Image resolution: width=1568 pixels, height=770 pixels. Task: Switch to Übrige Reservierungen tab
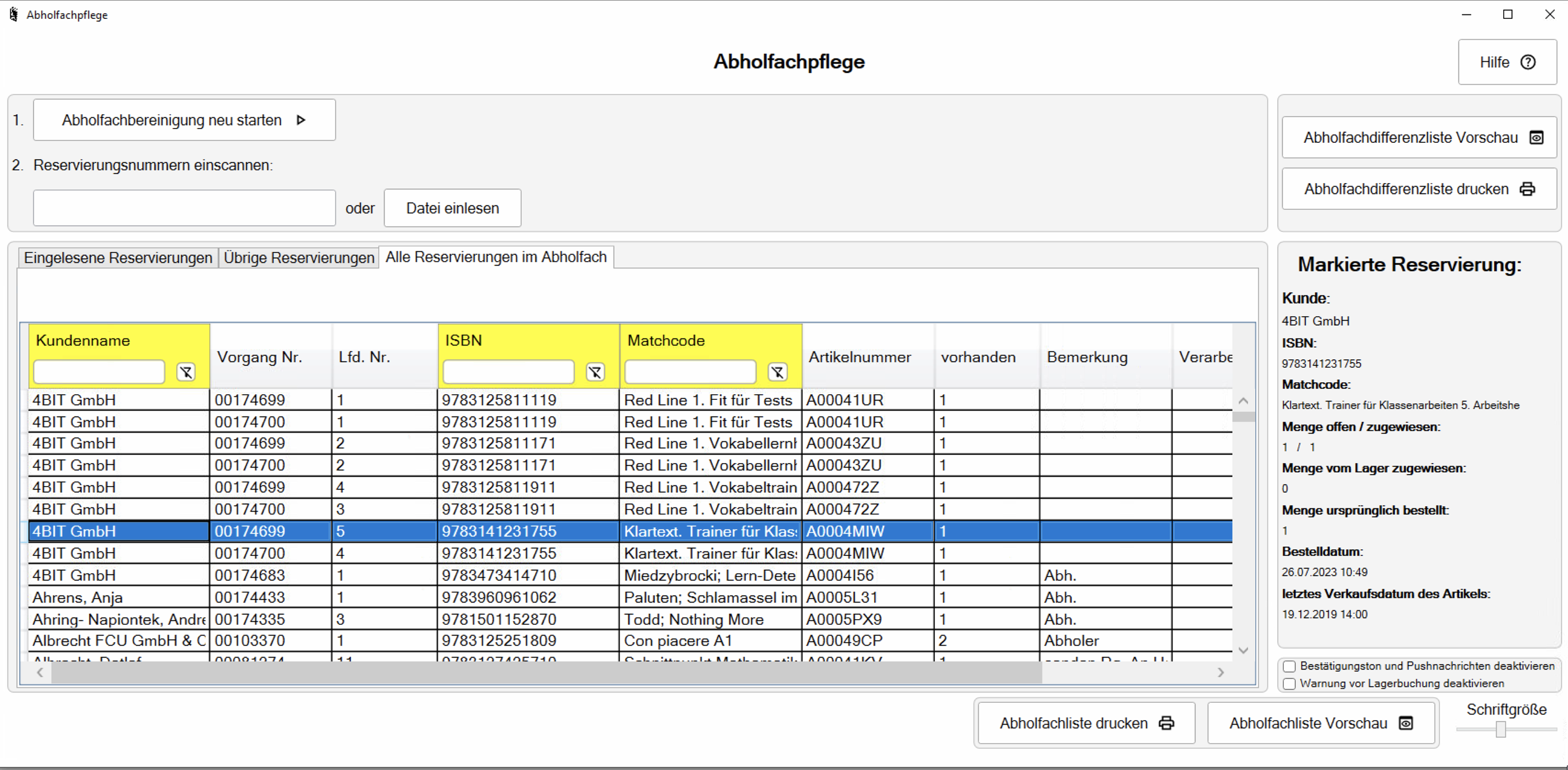tap(299, 258)
